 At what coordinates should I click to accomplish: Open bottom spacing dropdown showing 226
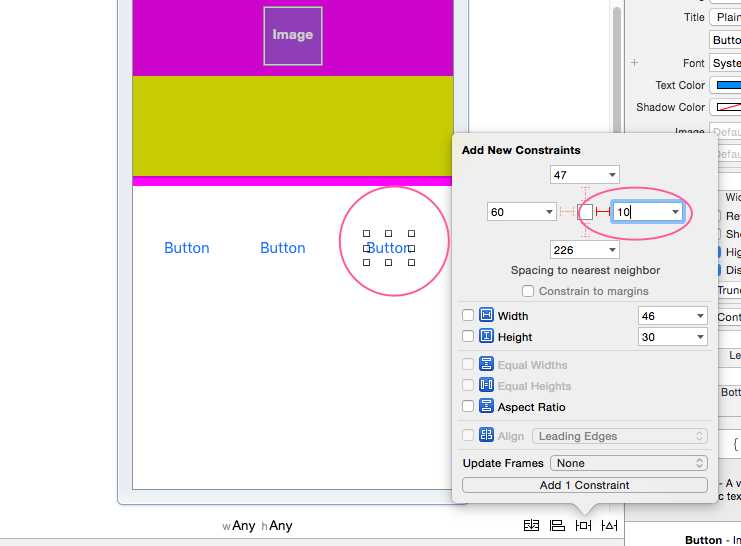click(x=612, y=250)
